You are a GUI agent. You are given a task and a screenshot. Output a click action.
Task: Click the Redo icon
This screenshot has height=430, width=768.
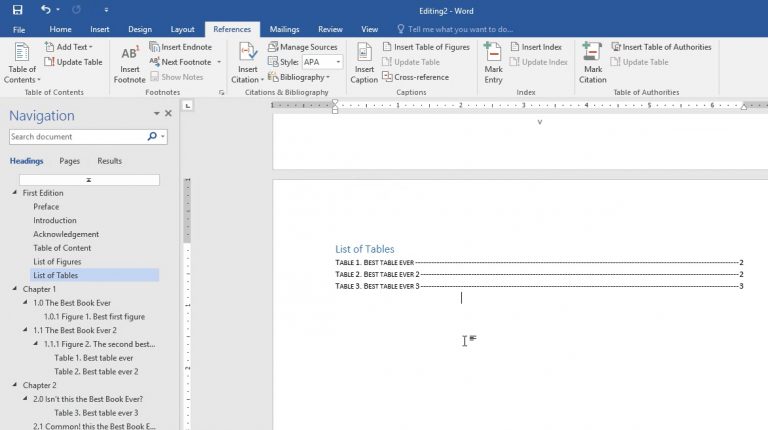tap(76, 10)
